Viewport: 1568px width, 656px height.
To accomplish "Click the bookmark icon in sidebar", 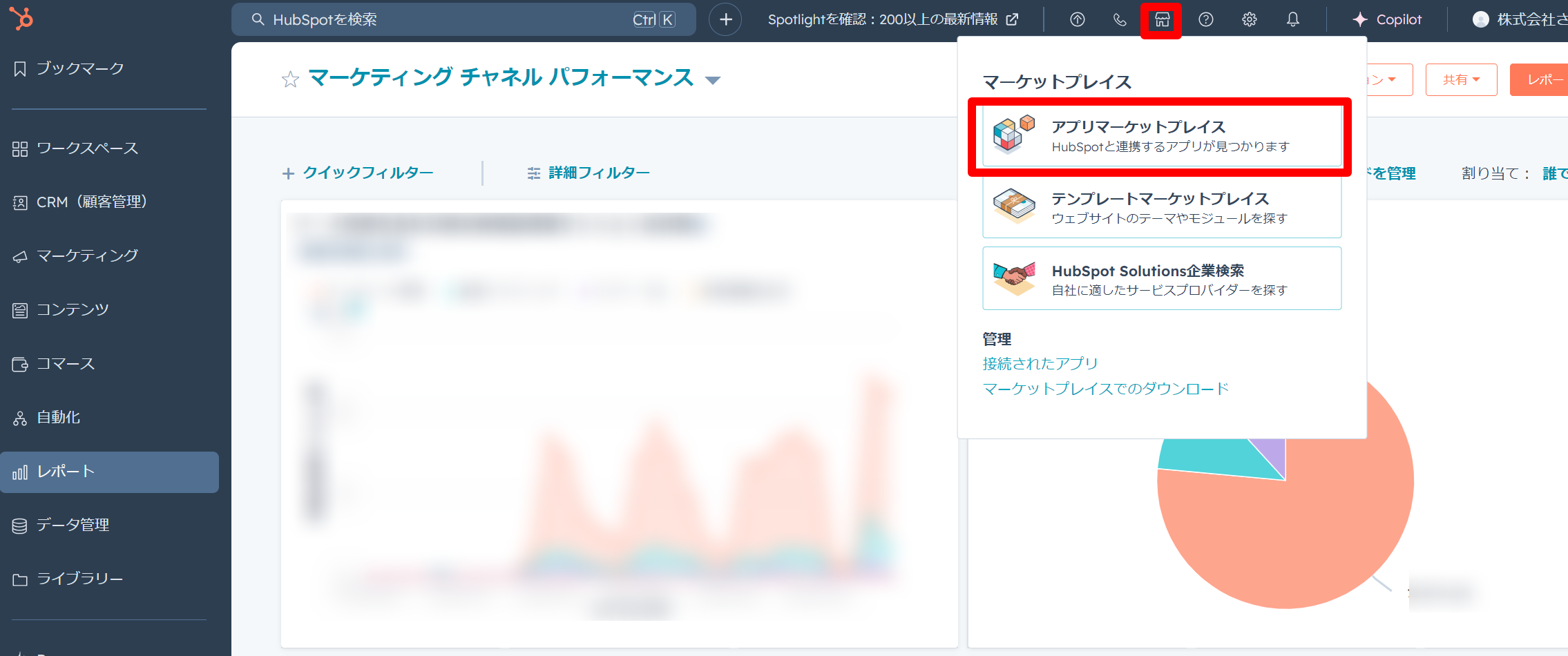I will [20, 69].
